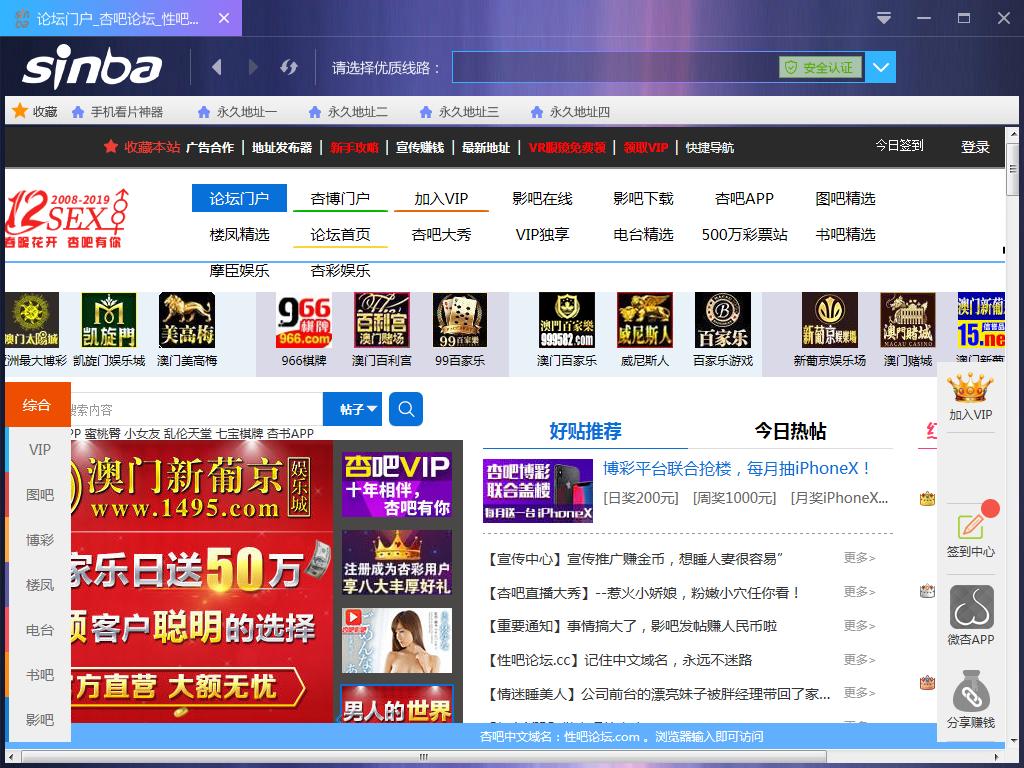Select the VIP sidebar tab

tap(40, 450)
